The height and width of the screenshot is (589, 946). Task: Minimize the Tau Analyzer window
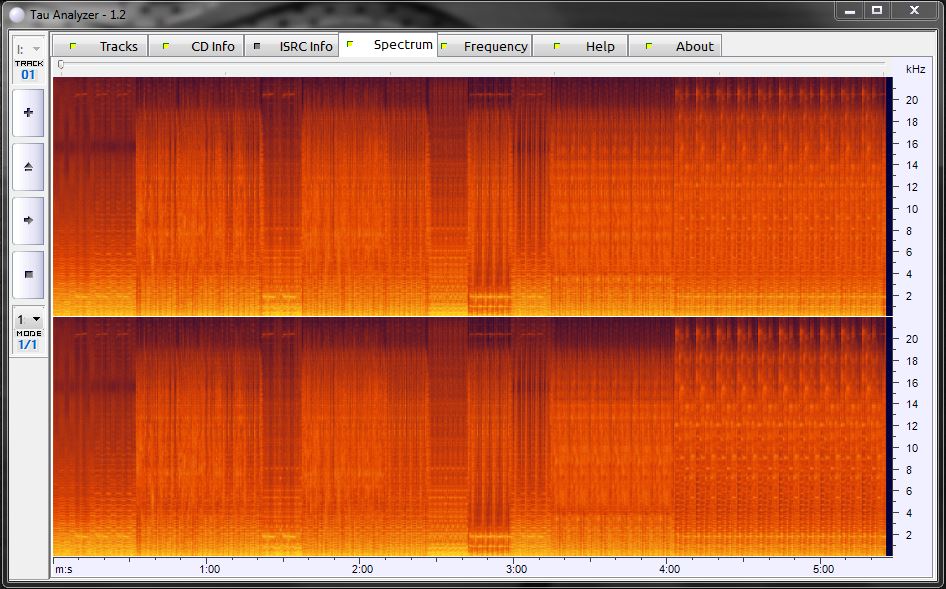tap(851, 11)
